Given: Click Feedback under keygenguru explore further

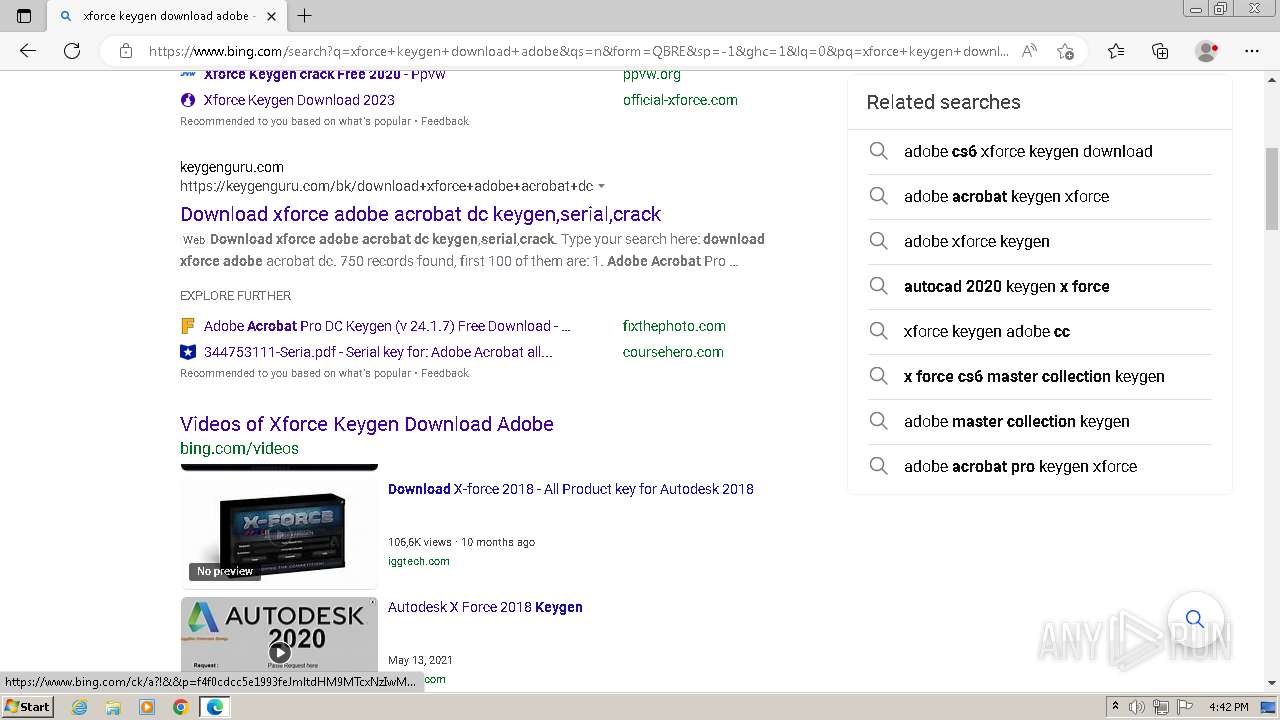Looking at the screenshot, I should 445,373.
